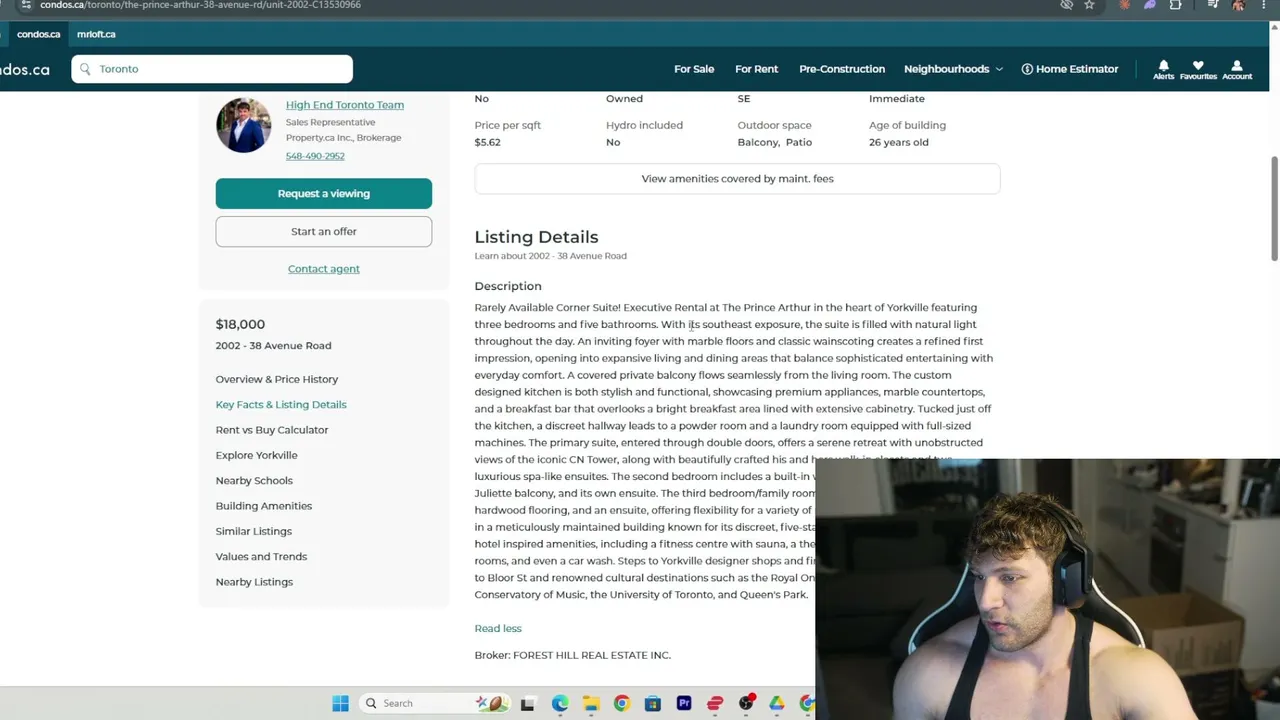The width and height of the screenshot is (1280, 720).
Task: Open High End Toronto Team profile link
Action: (345, 105)
